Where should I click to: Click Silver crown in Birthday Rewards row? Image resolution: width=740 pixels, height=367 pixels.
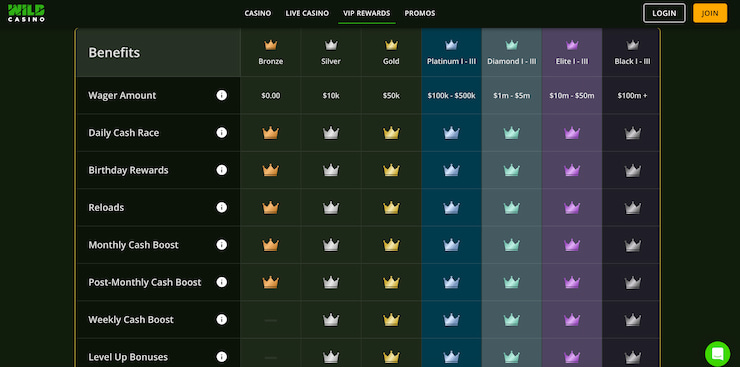point(331,170)
